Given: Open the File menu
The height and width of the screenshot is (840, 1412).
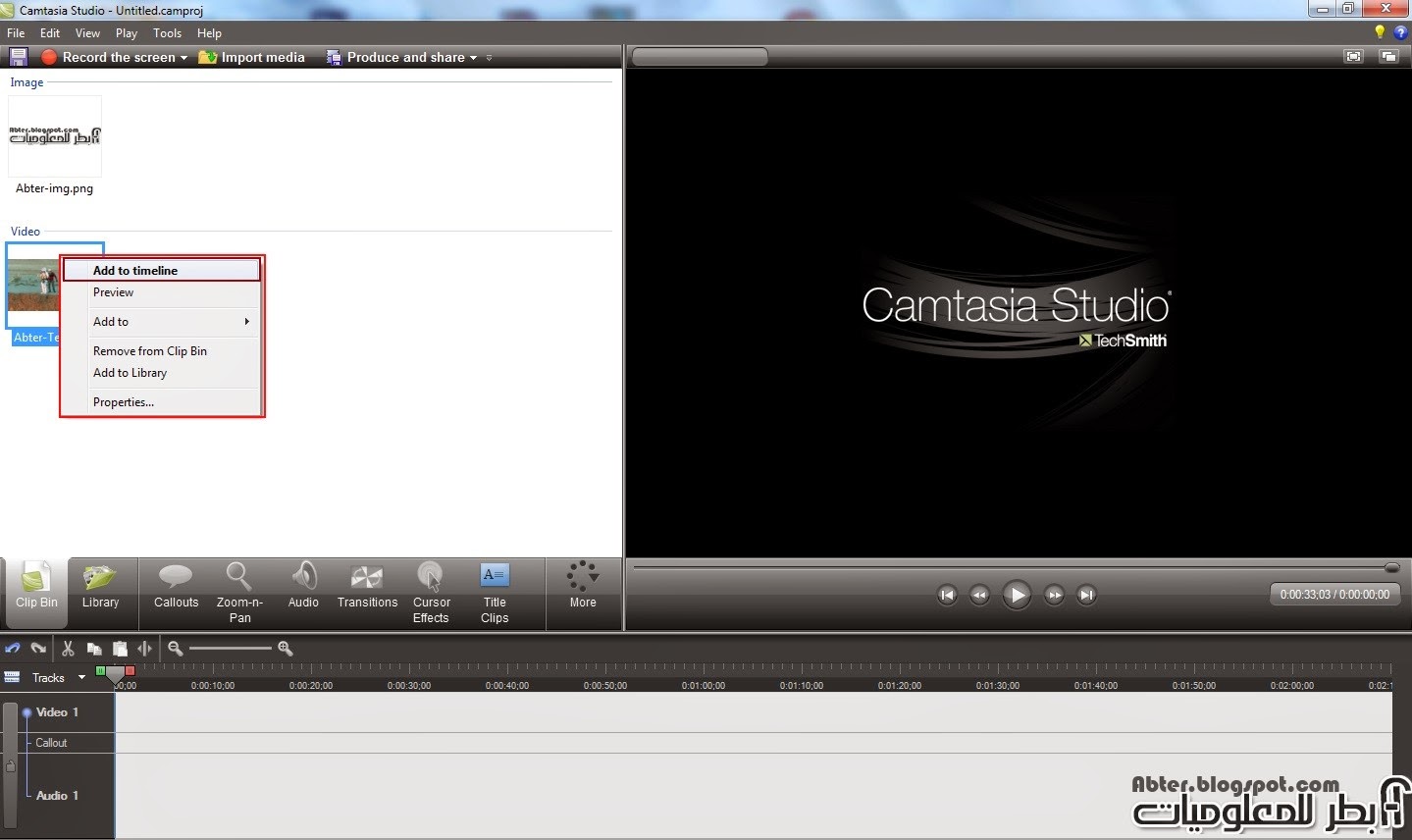Looking at the screenshot, I should [x=16, y=32].
